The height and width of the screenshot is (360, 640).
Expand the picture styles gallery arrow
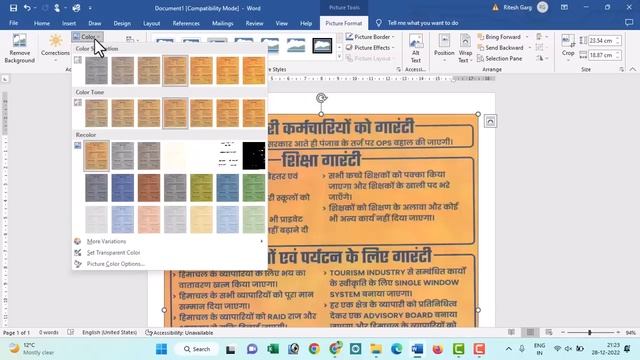pyautogui.click(x=339, y=58)
